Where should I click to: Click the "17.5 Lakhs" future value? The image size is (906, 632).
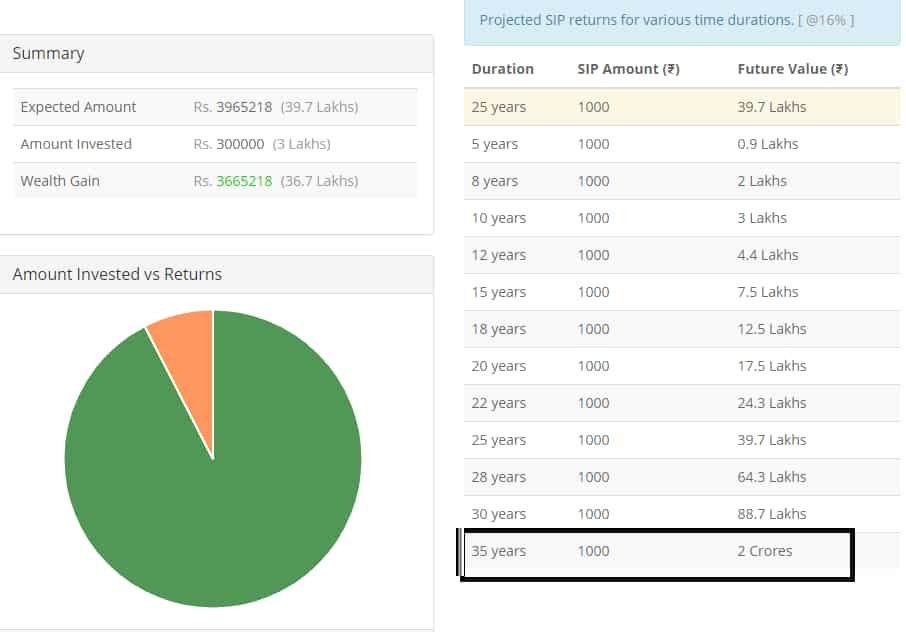(x=772, y=366)
